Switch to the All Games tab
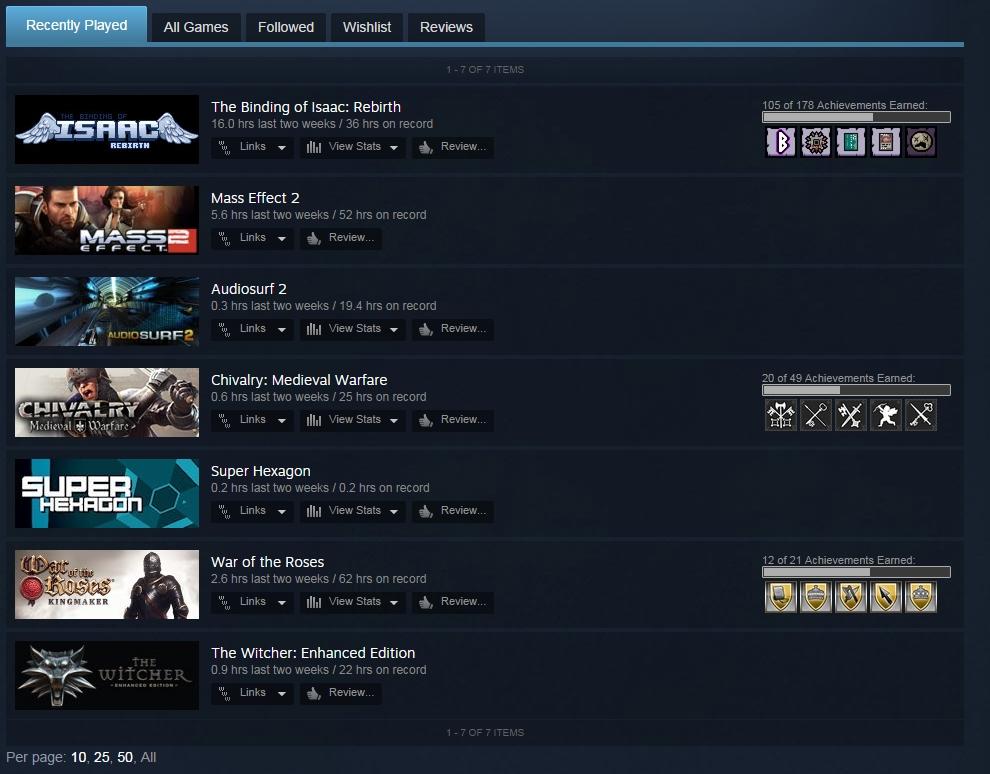 click(x=196, y=27)
